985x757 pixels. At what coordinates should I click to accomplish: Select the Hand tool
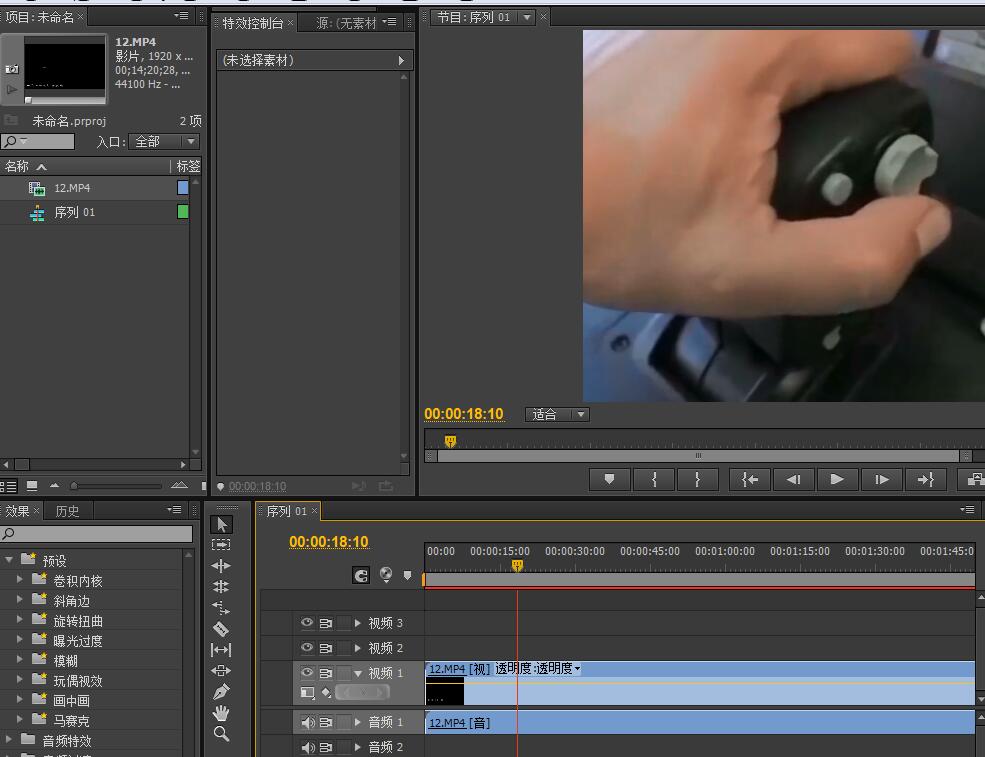click(221, 712)
